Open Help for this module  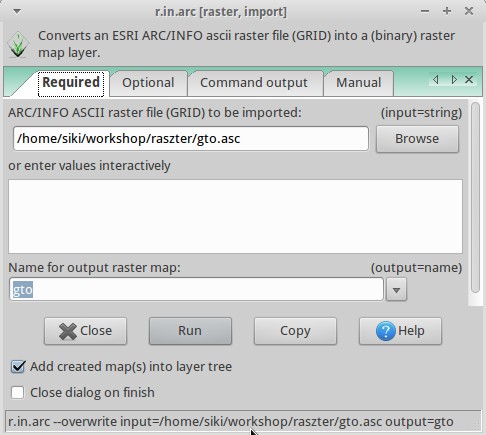(400, 331)
